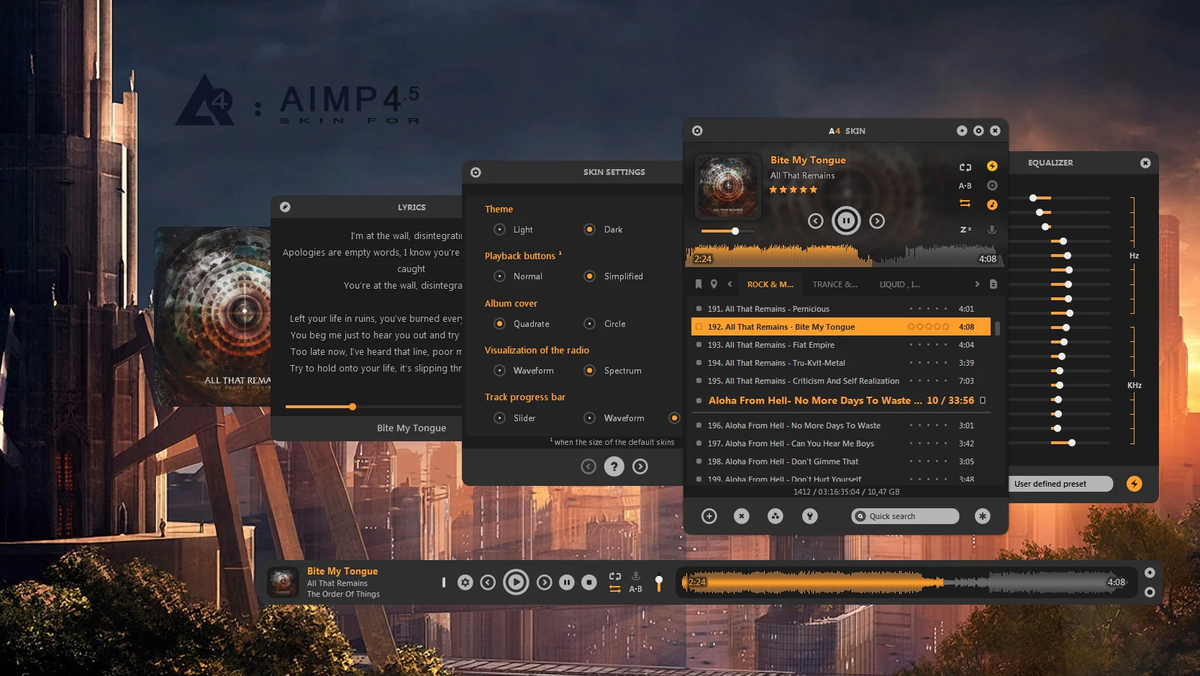Open User defined preset dropdown in Equalizer
The width and height of the screenshot is (1200, 676).
tap(1060, 484)
